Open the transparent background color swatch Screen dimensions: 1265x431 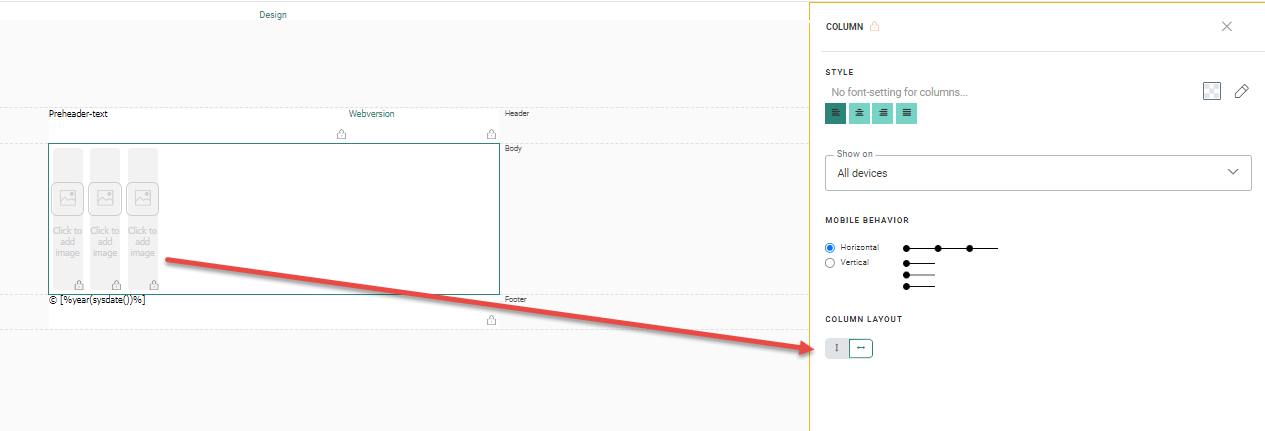pyautogui.click(x=1211, y=92)
